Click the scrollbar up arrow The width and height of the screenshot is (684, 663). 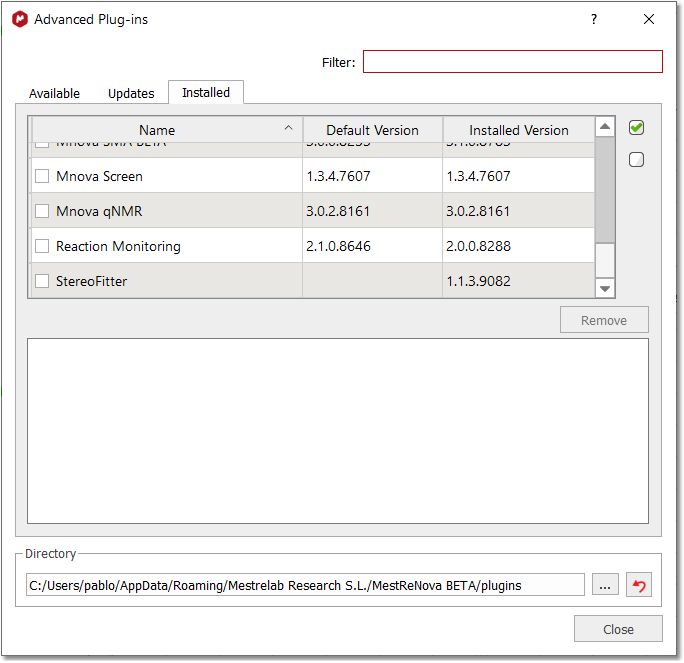pyautogui.click(x=605, y=127)
